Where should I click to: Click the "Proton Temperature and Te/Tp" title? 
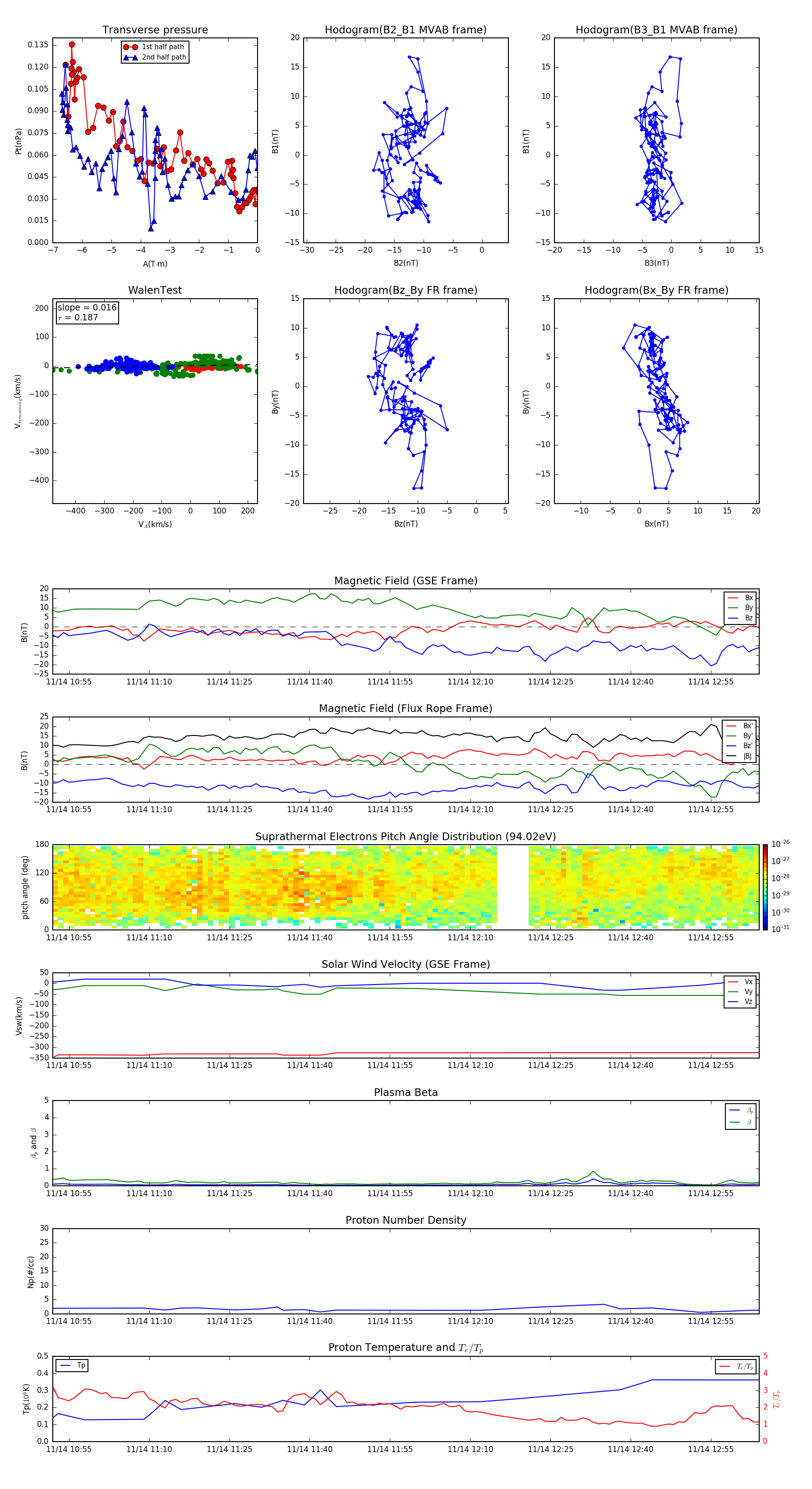[x=406, y=1348]
